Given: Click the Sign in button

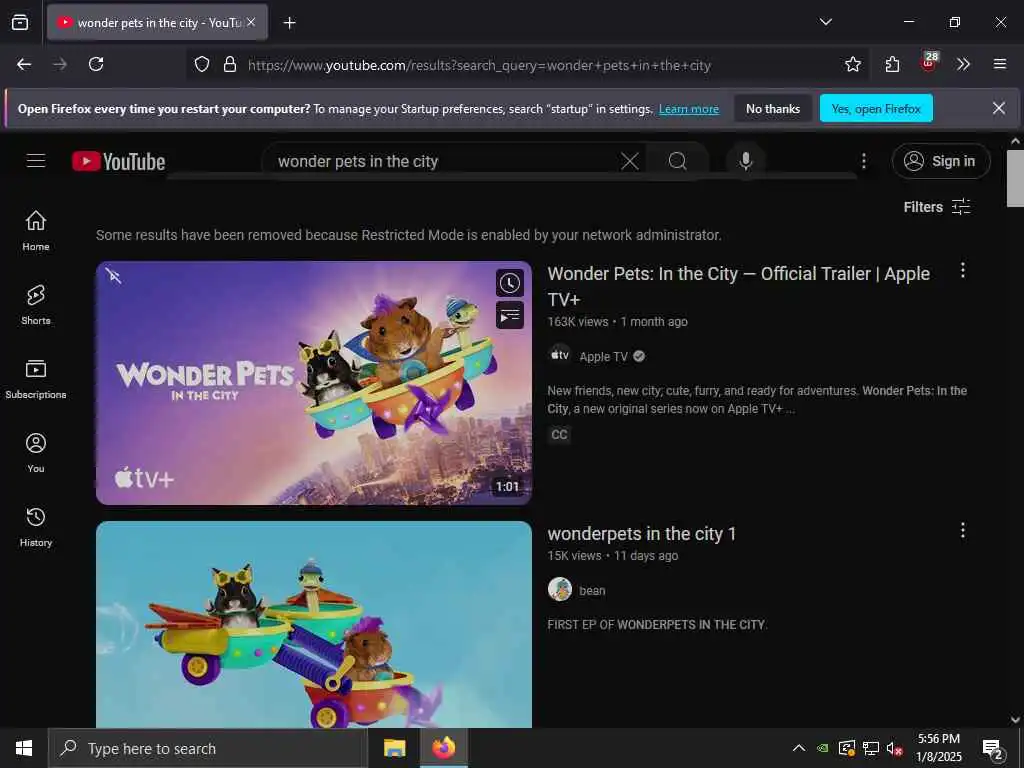Looking at the screenshot, I should pos(941,161).
